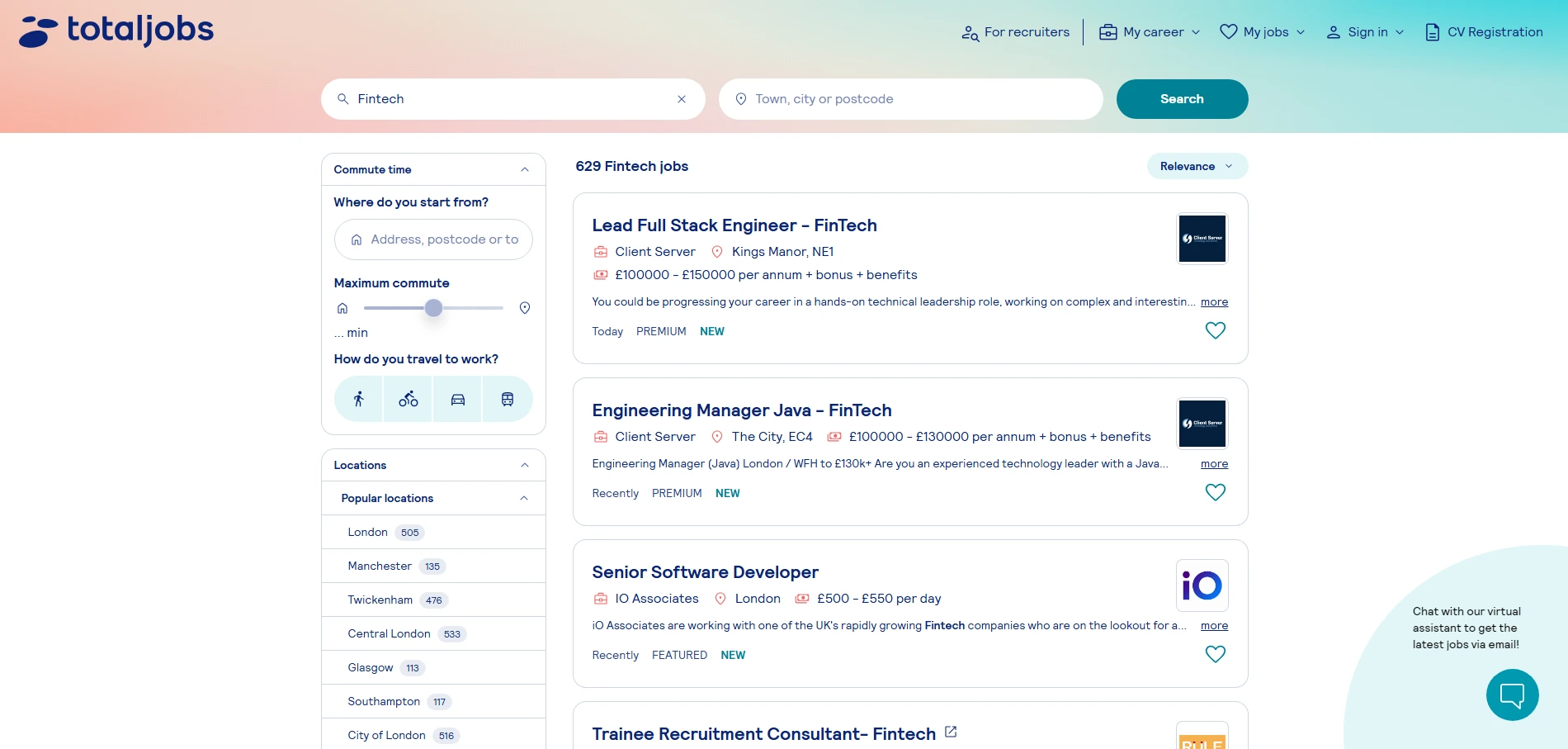Adjust the Maximum commute slider
This screenshot has width=1568, height=749.
[x=433, y=307]
